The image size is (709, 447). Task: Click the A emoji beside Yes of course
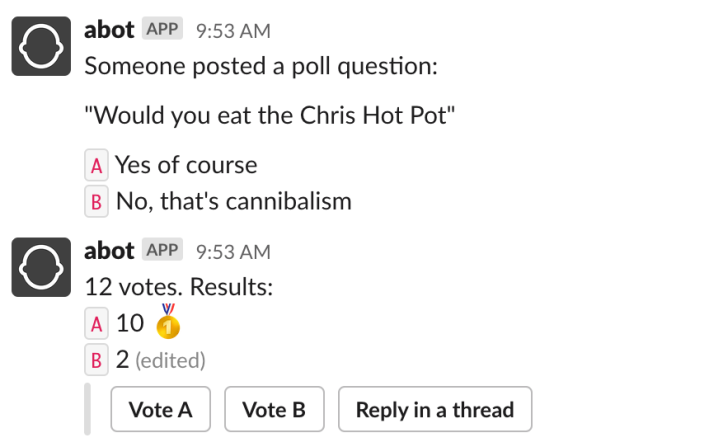coord(96,165)
